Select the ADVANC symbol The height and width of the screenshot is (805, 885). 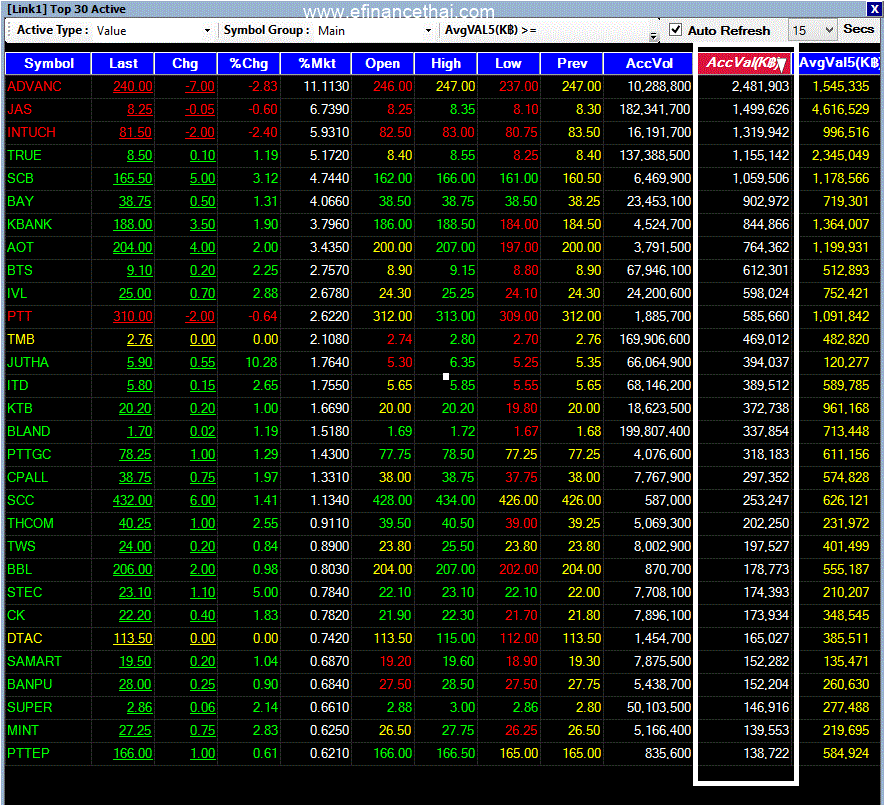pos(34,86)
